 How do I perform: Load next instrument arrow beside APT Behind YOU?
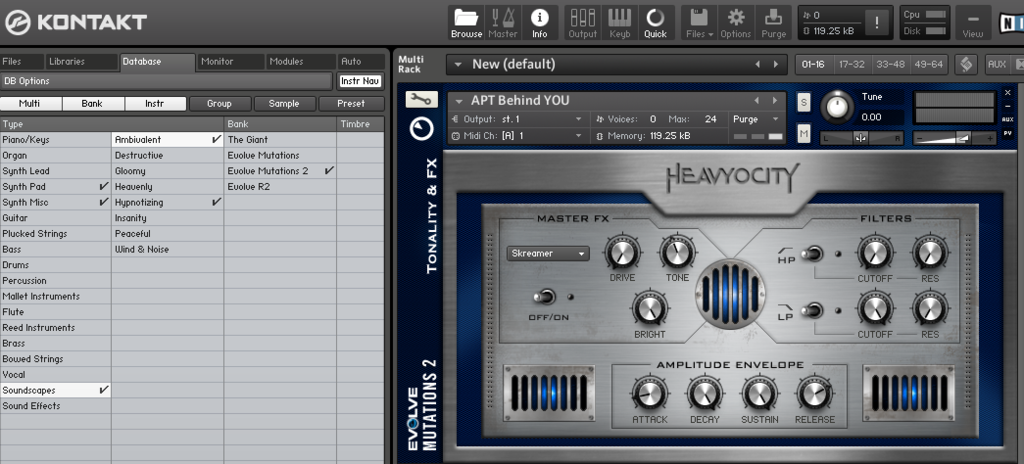click(775, 101)
